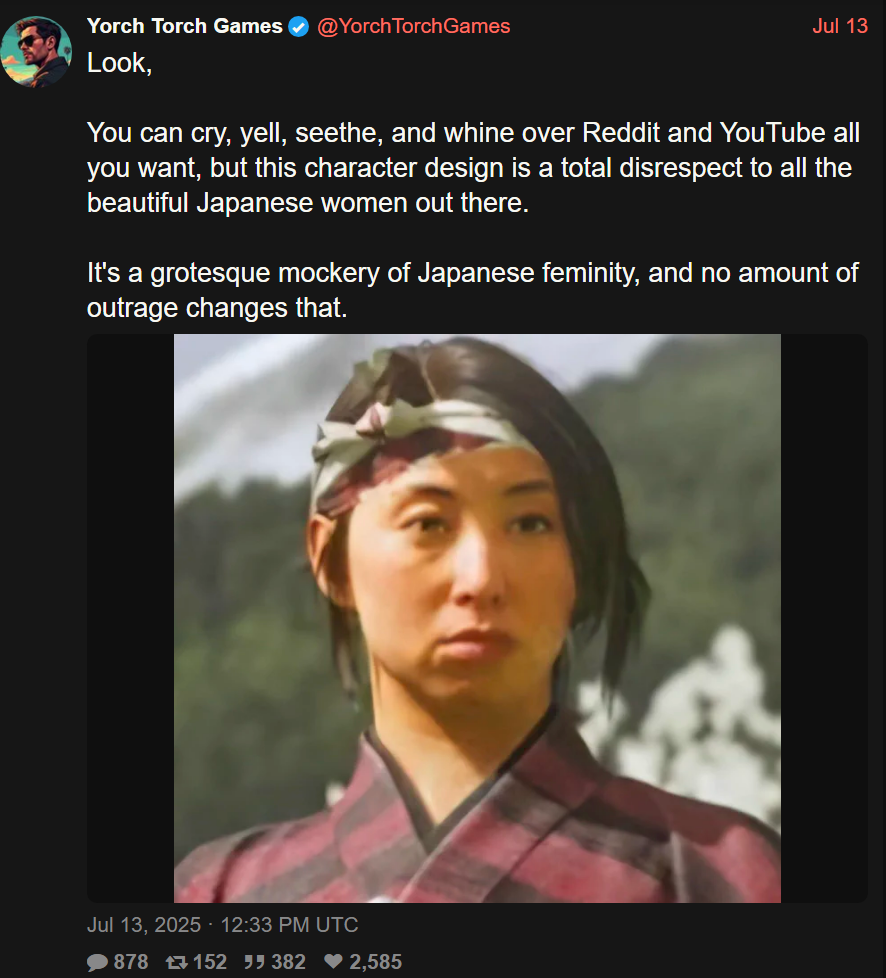Click the 2,585 likes count
This screenshot has width=886, height=978.
click(x=376, y=962)
